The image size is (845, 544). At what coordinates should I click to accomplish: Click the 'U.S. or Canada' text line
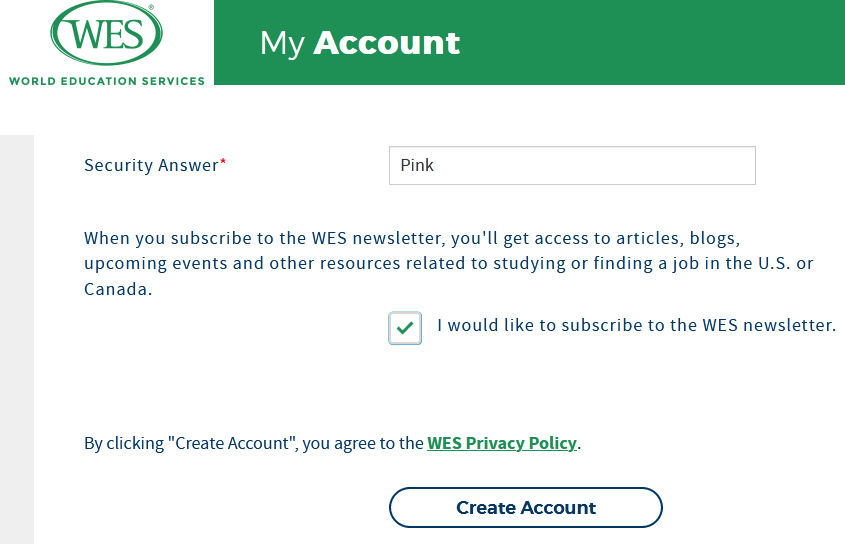(x=118, y=290)
